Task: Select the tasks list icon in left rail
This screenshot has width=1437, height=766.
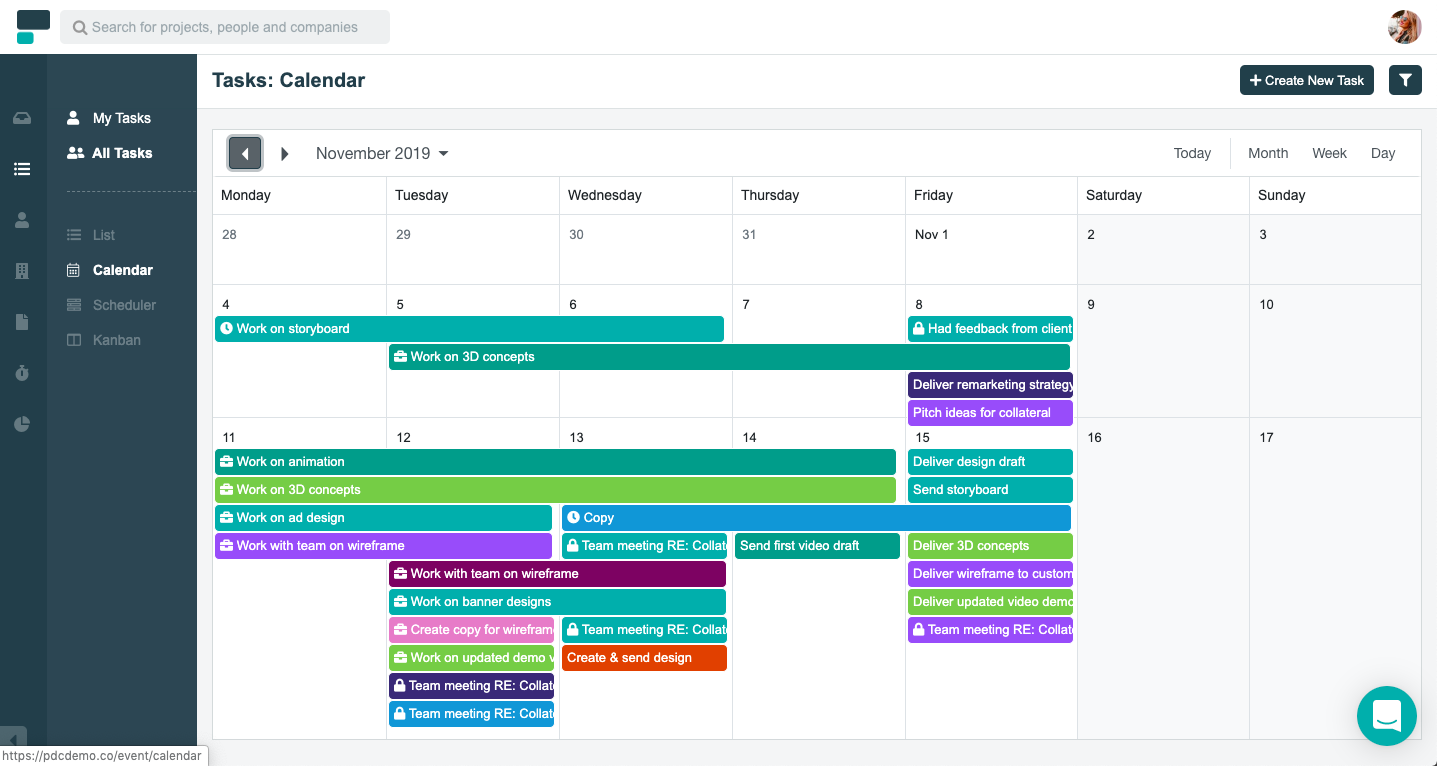Action: tap(22, 169)
